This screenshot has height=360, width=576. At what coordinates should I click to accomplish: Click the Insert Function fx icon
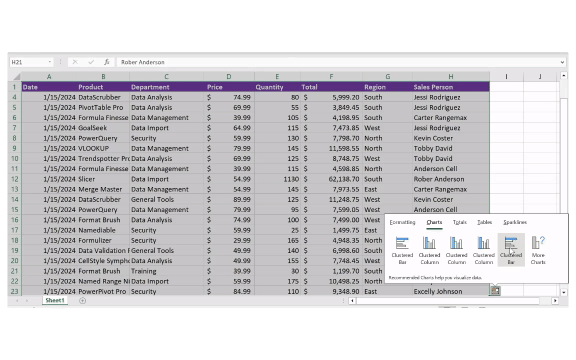[x=107, y=62]
